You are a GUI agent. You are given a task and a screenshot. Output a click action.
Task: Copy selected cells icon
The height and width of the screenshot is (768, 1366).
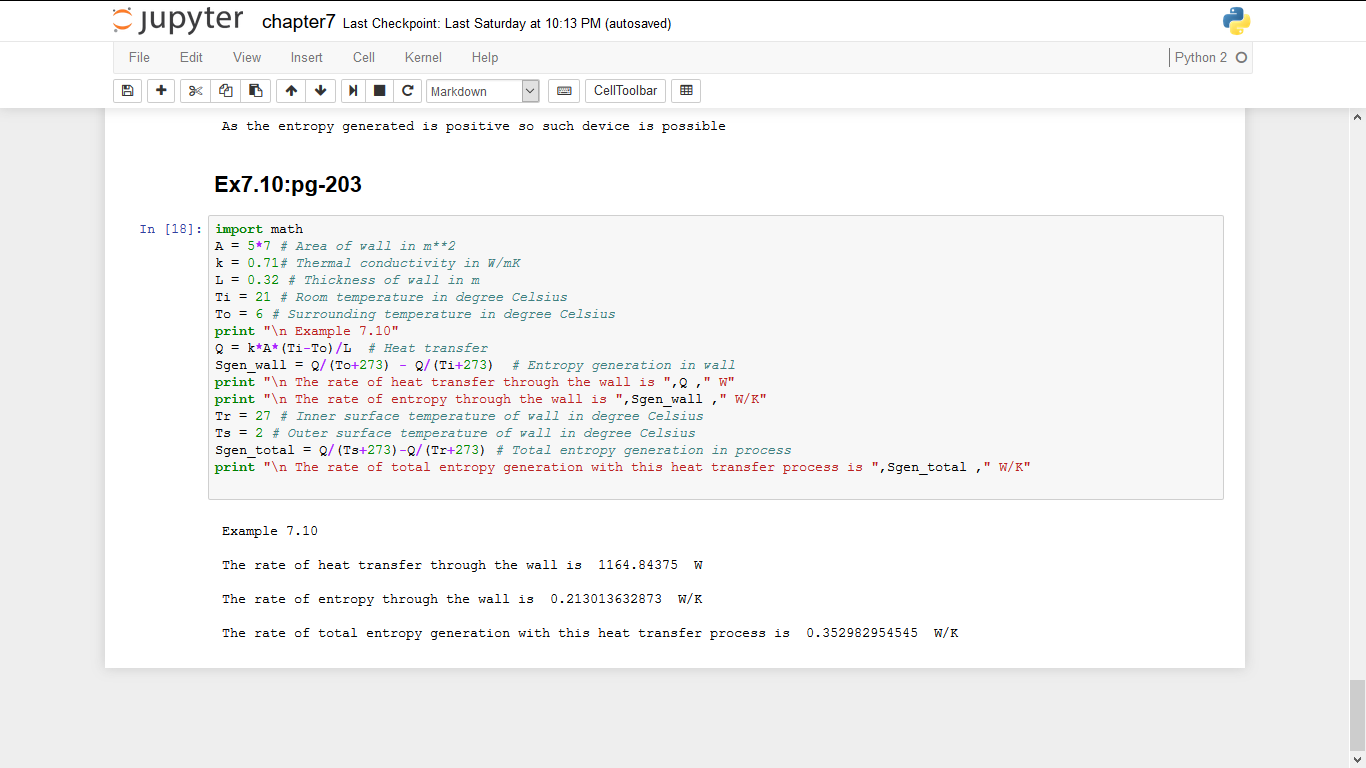[x=225, y=91]
